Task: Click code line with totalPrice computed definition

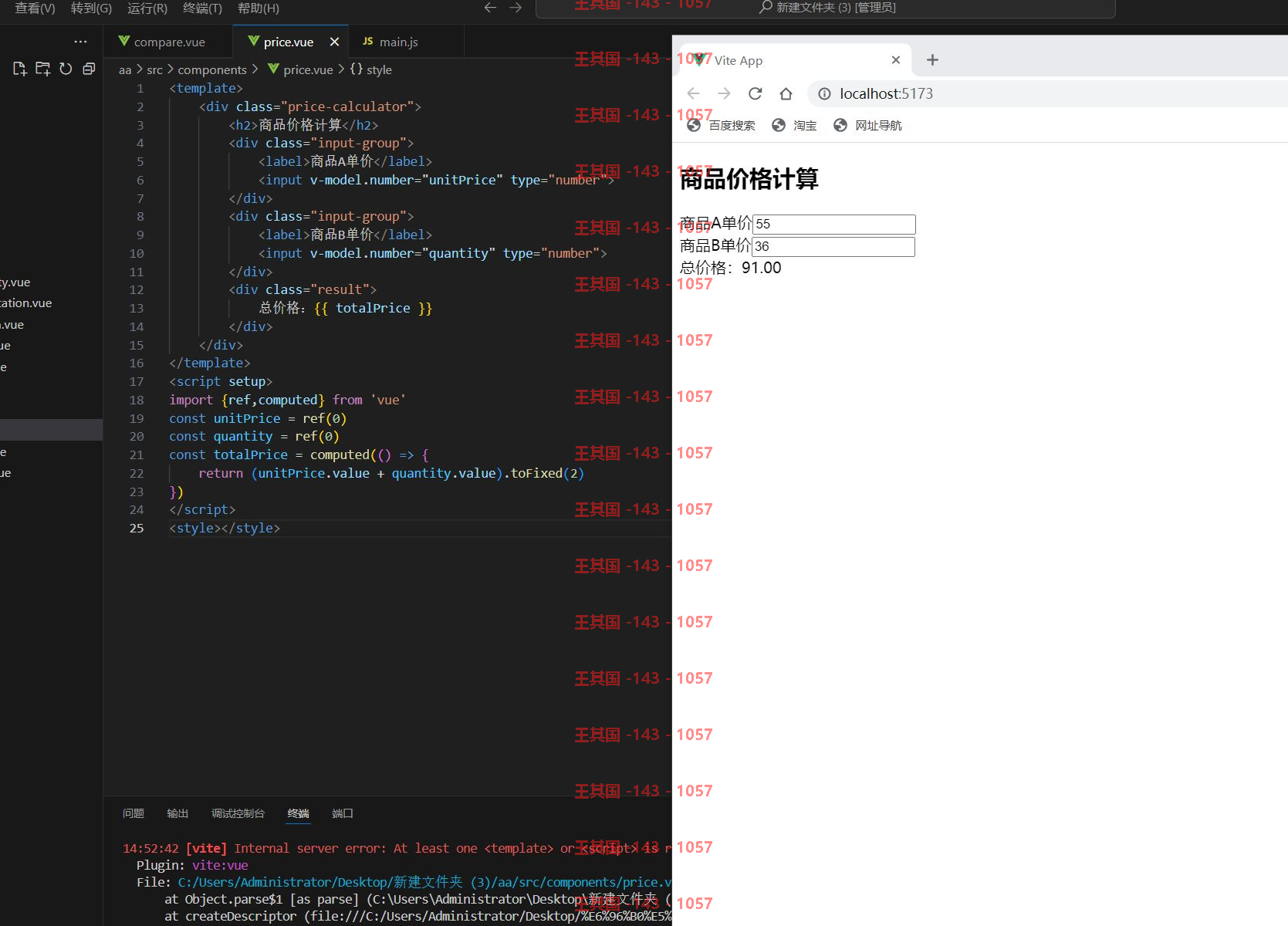Action: coord(299,455)
